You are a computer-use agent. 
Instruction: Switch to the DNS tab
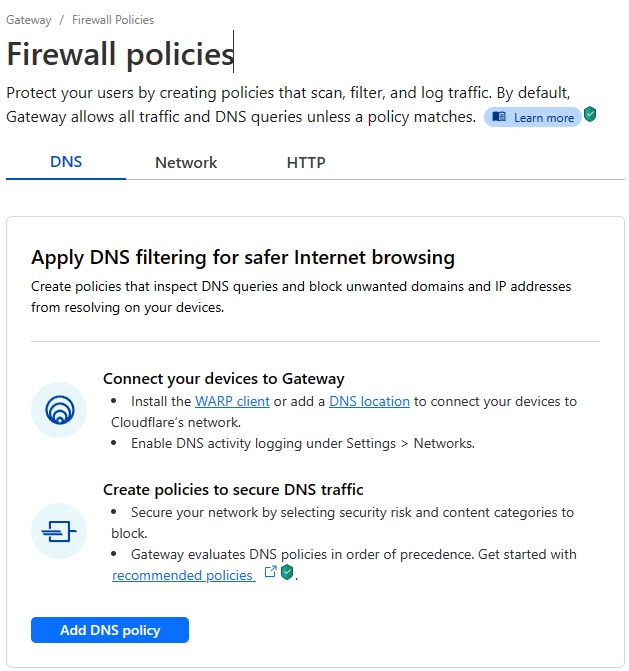point(66,162)
